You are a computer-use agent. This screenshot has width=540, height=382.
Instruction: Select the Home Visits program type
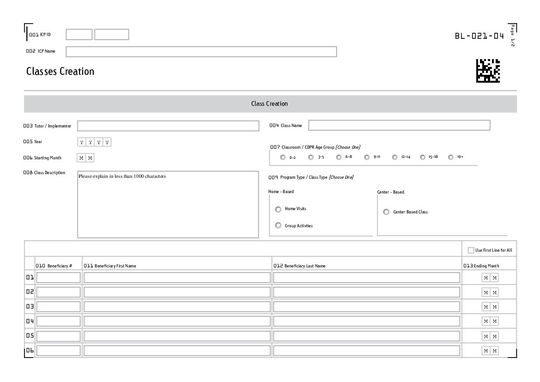click(278, 209)
